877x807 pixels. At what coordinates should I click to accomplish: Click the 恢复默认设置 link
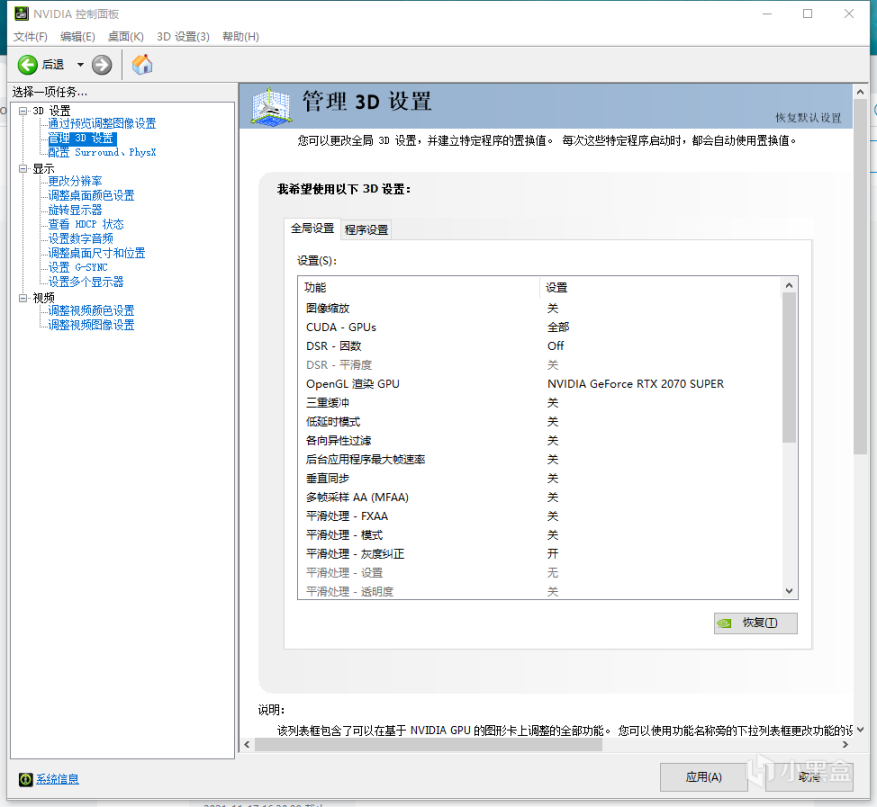(808, 117)
